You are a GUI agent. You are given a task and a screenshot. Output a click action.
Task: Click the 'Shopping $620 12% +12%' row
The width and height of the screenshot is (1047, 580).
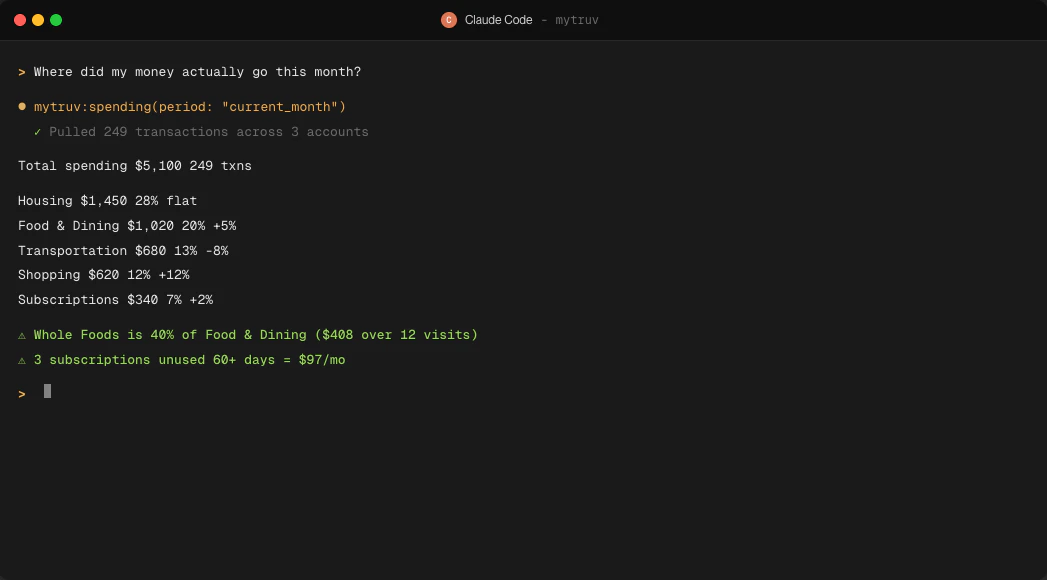tap(103, 275)
